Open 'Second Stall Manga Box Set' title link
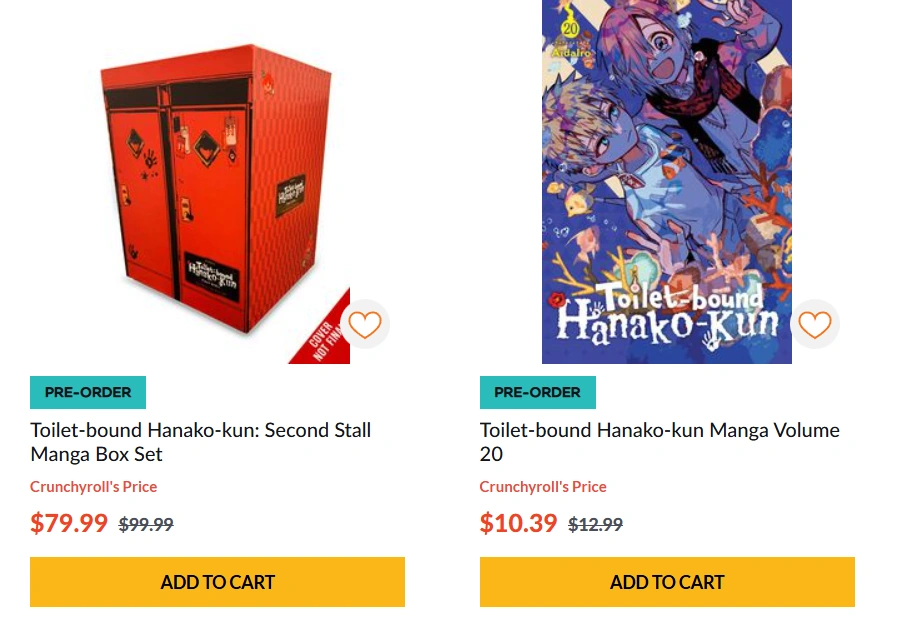This screenshot has height=629, width=901. pos(201,442)
